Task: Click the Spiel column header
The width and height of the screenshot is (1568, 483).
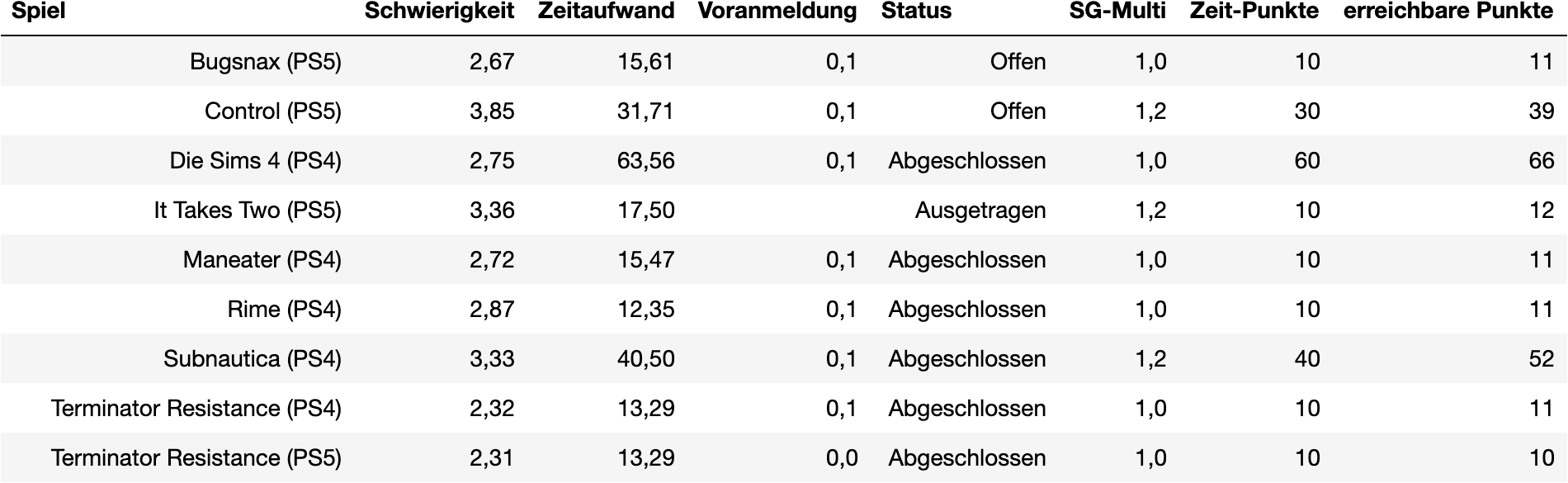Action: [x=38, y=12]
